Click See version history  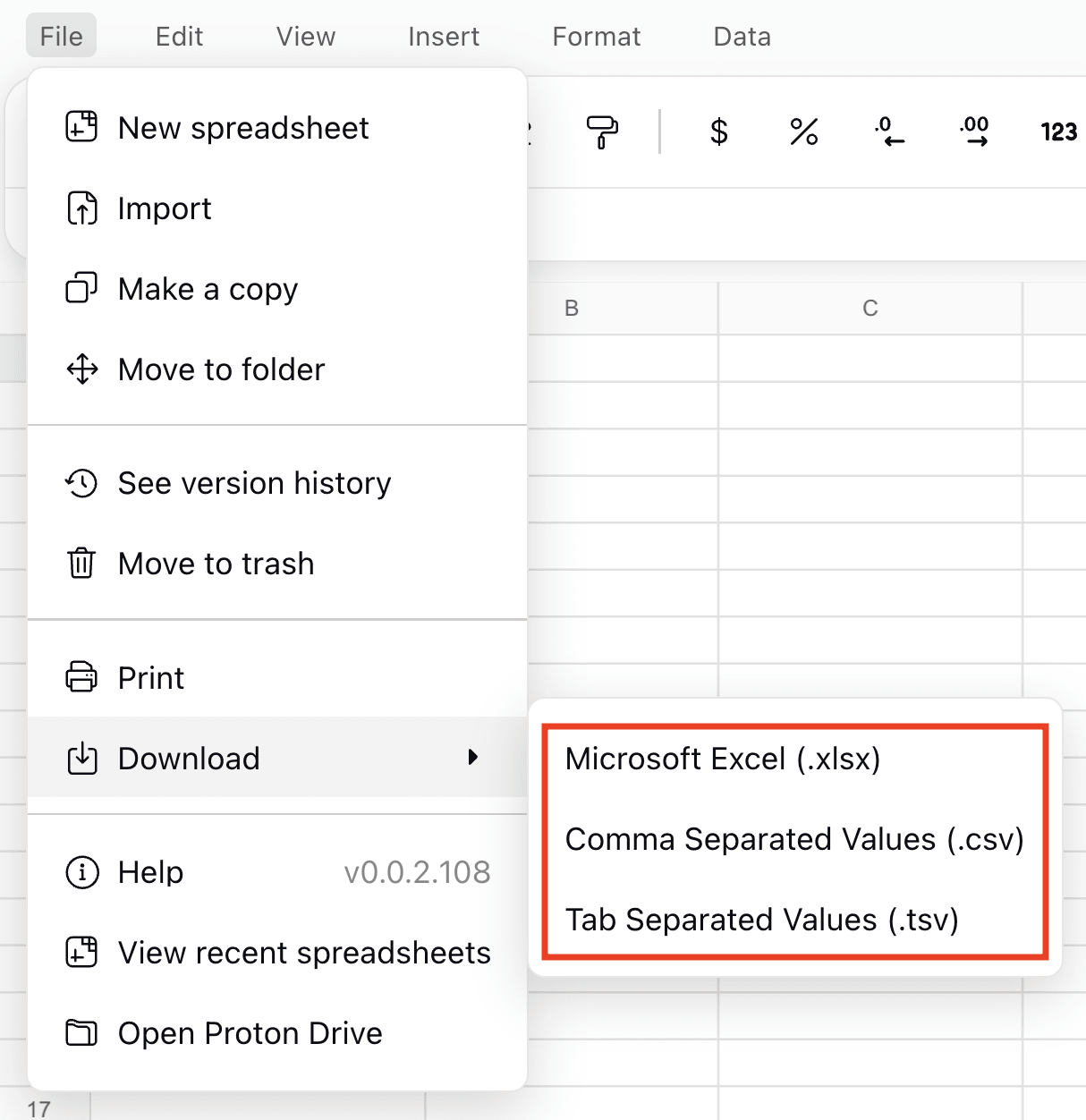pos(254,483)
